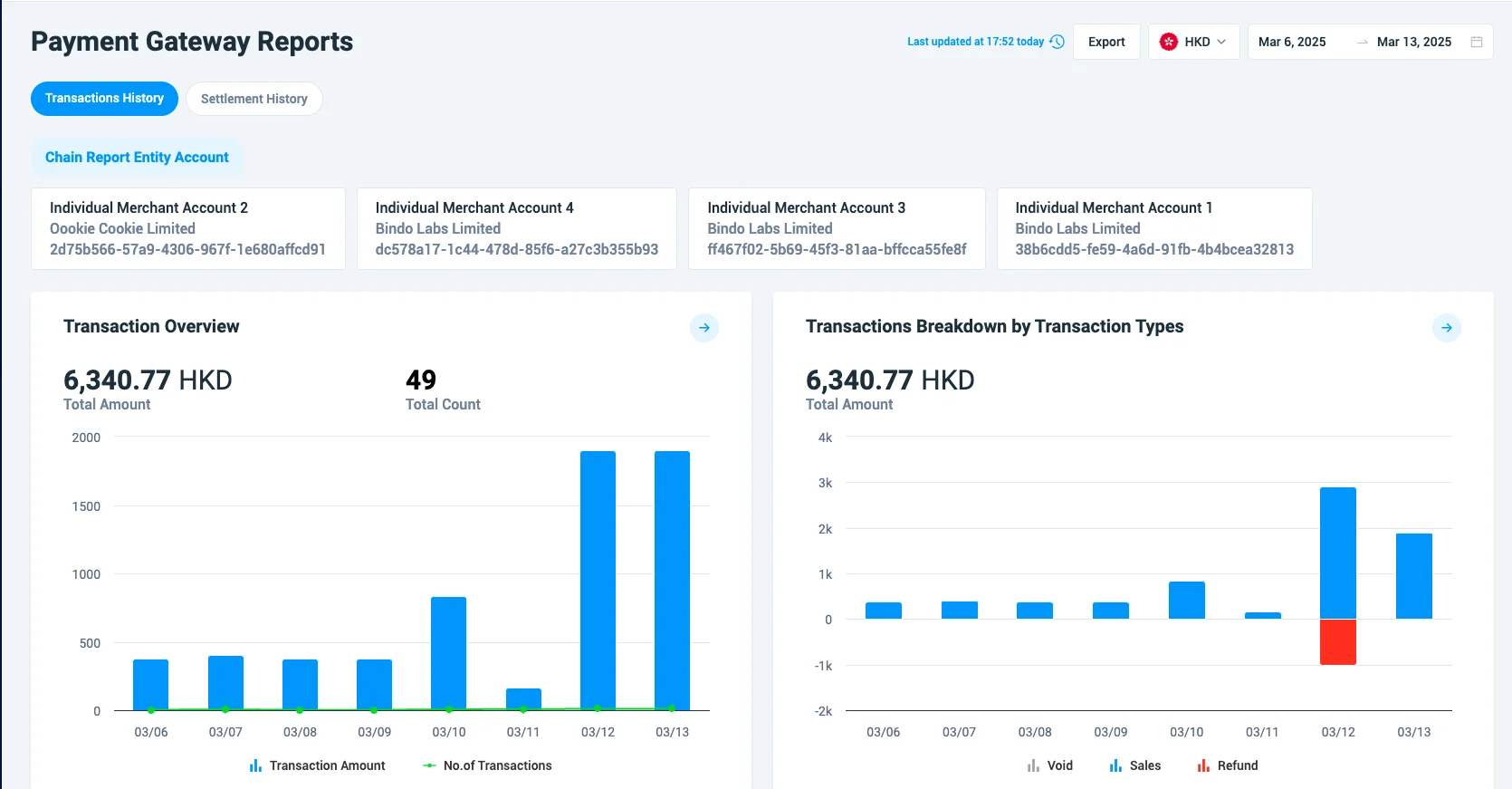Click the 49 Total Count value

(421, 380)
